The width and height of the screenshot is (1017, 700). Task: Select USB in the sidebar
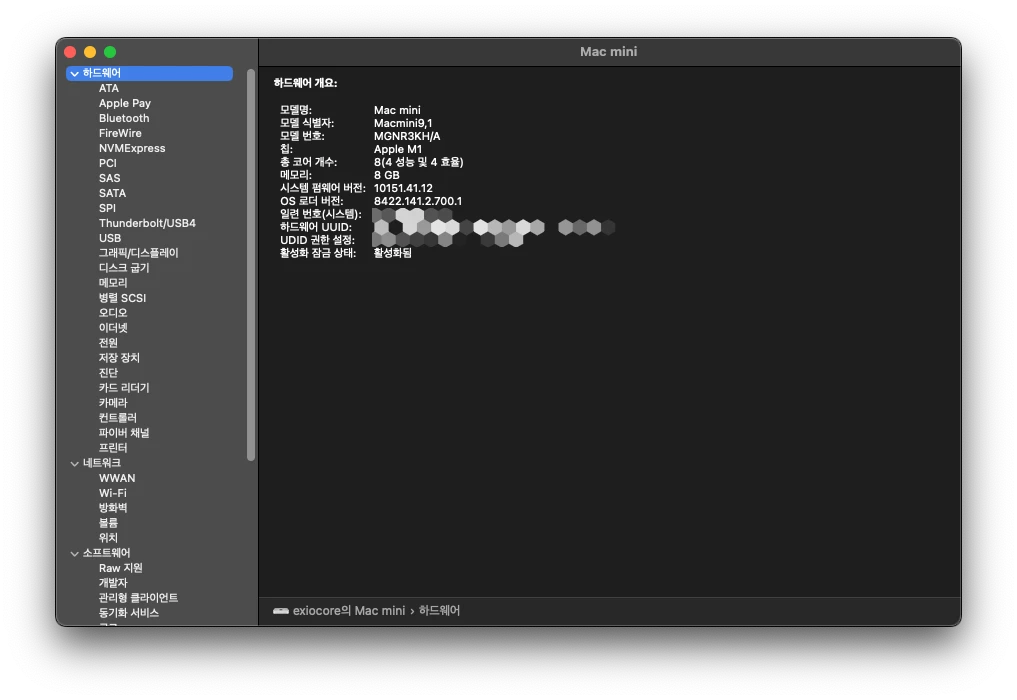click(110, 238)
